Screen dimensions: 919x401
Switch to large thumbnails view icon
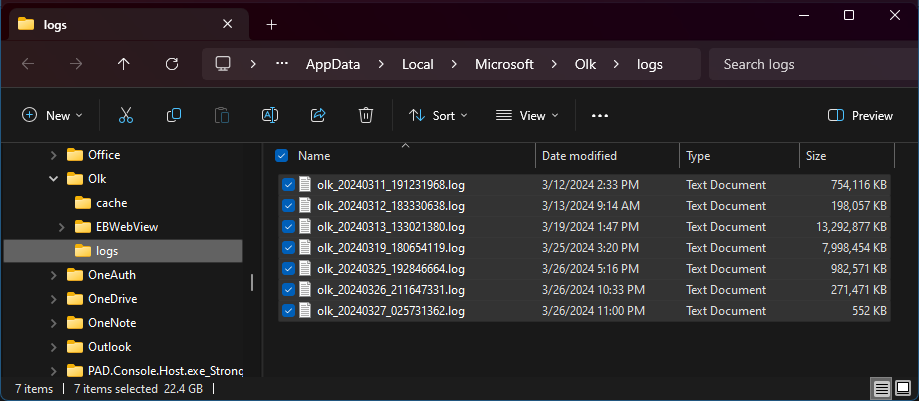[x=903, y=388]
